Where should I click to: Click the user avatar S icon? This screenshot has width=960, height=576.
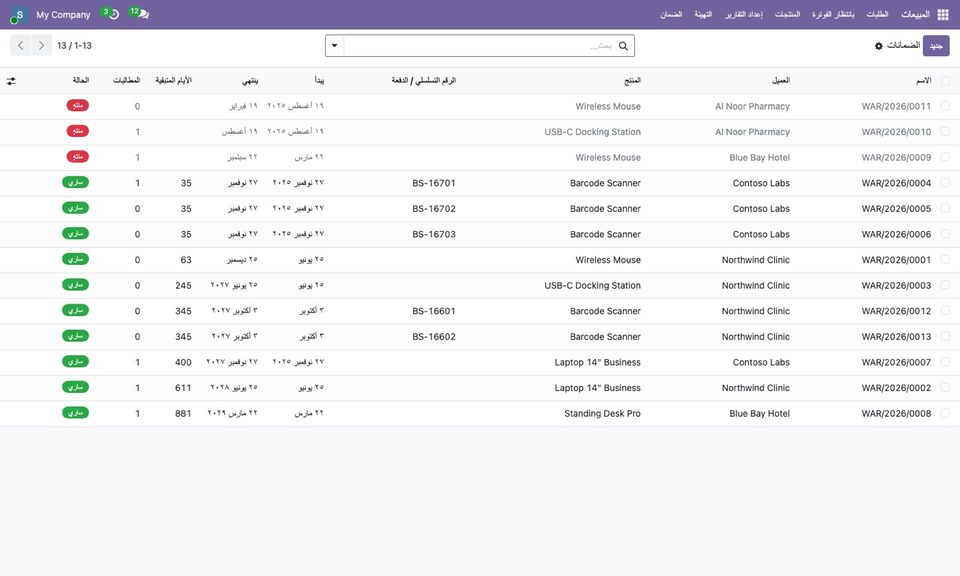point(18,15)
